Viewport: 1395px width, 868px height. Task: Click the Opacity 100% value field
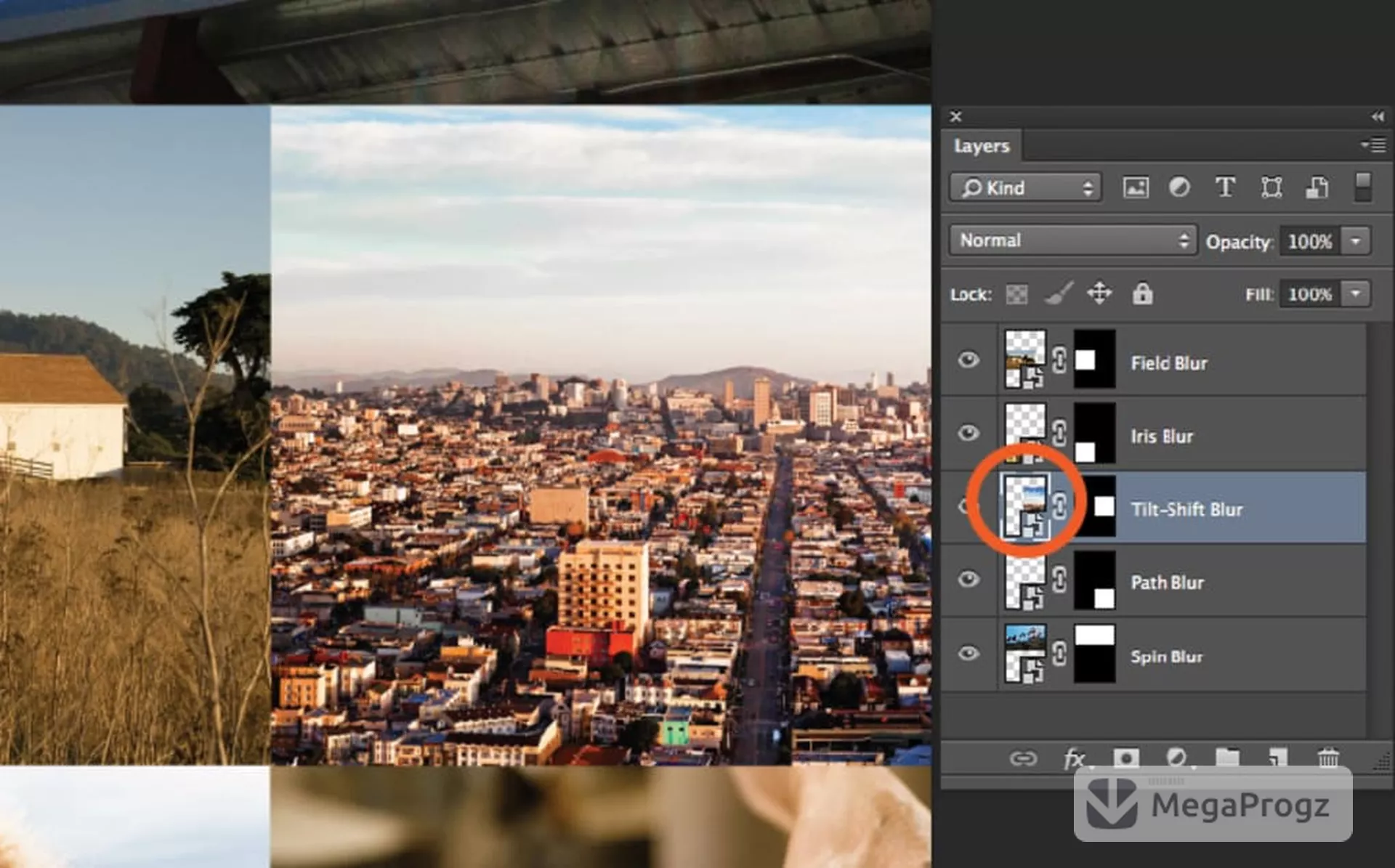click(x=1310, y=240)
